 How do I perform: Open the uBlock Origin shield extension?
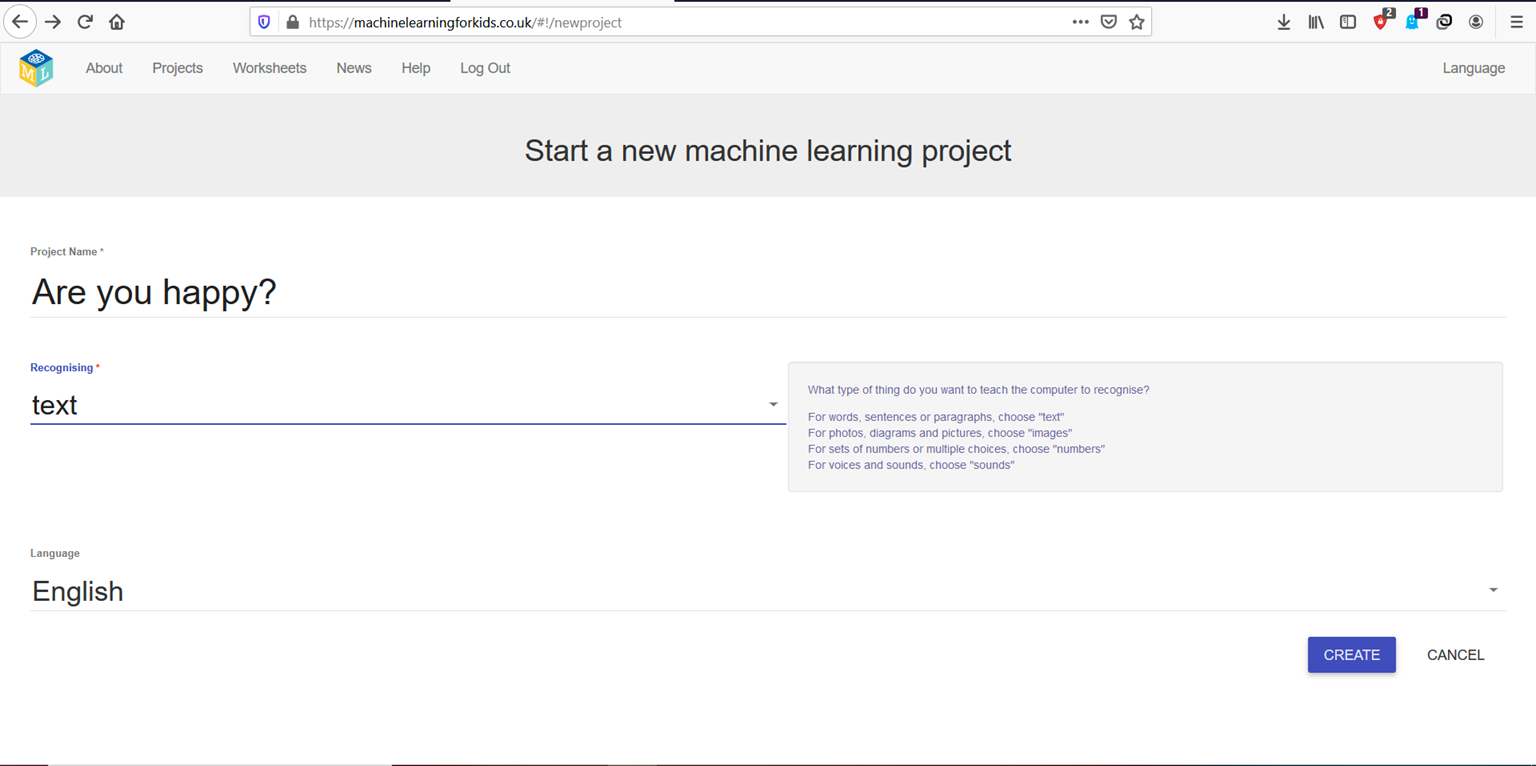[1380, 21]
